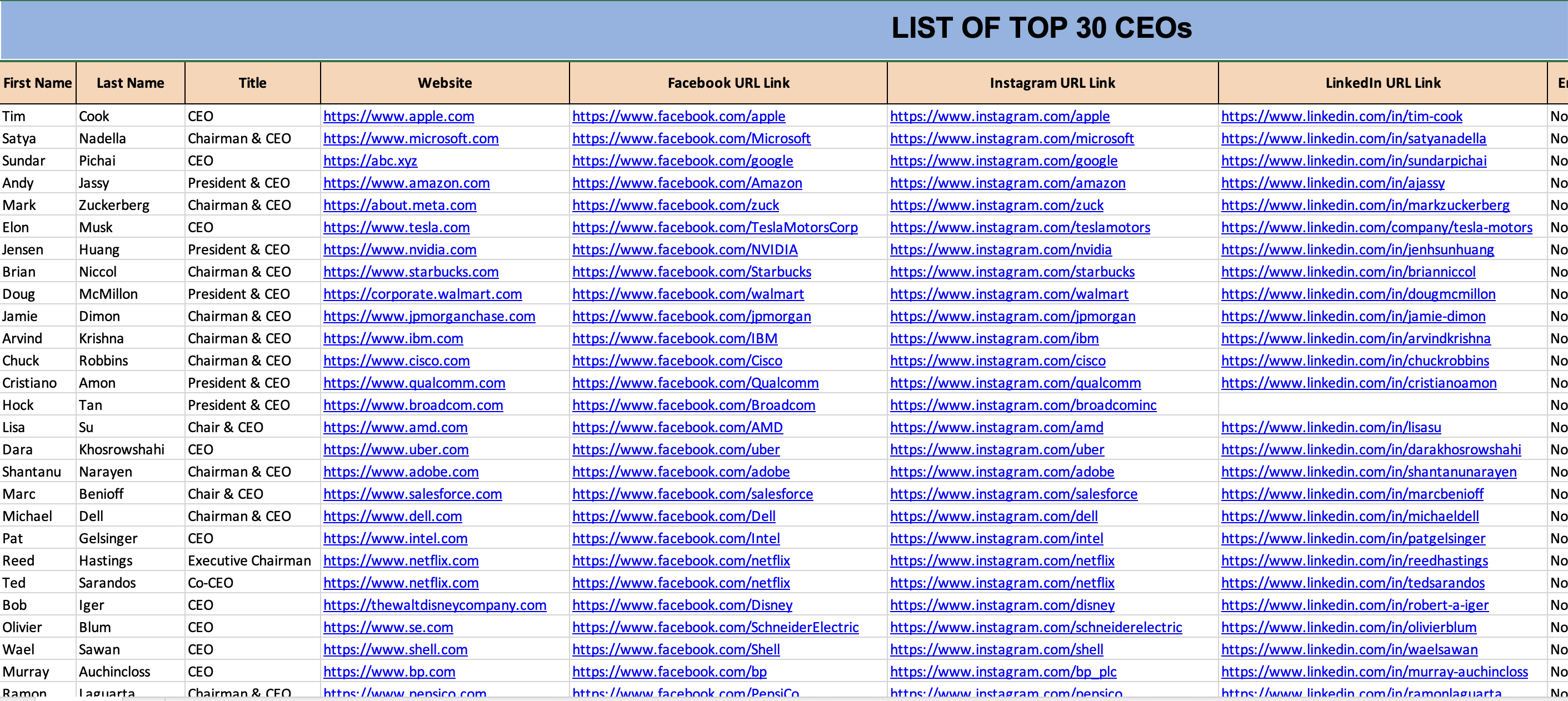Screen dimensions: 1568x701
Task: Select the cell containing Robbins
Action: (x=130, y=361)
